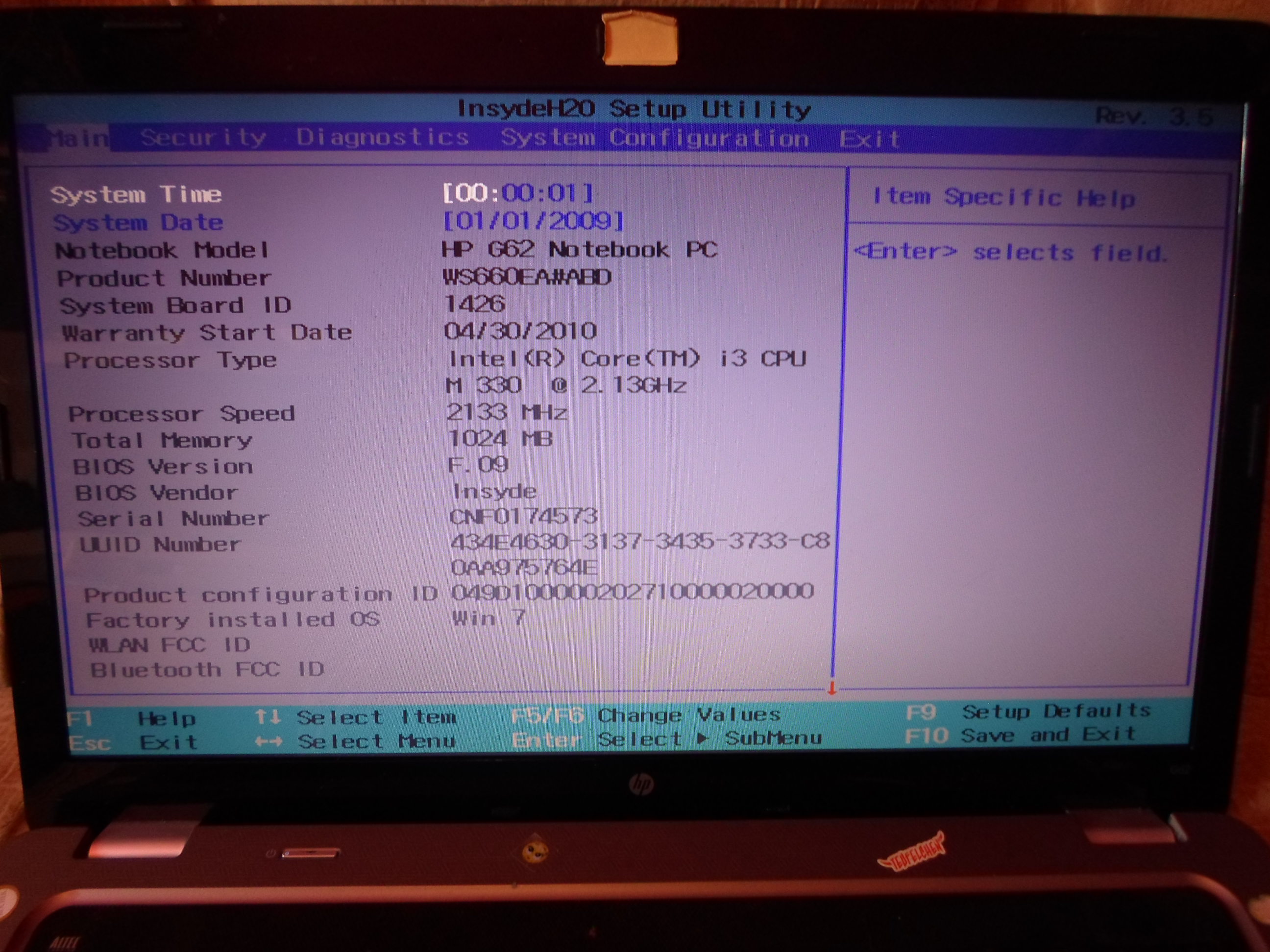This screenshot has height=952, width=1270.
Task: Click the F9 Setup Defaults hint
Action: pos(1028,711)
